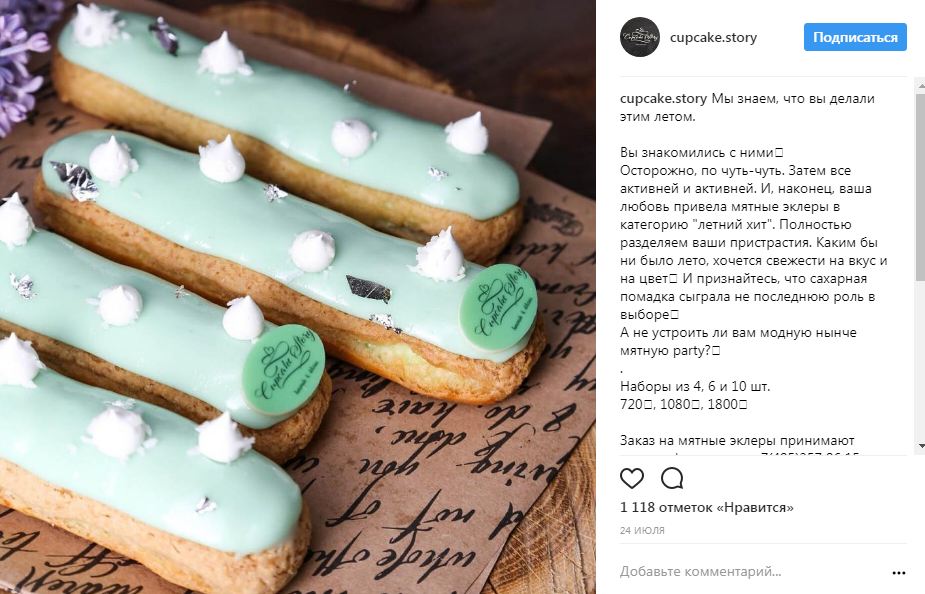Like the post with the heart icon
This screenshot has height=594, width=925.
631,478
